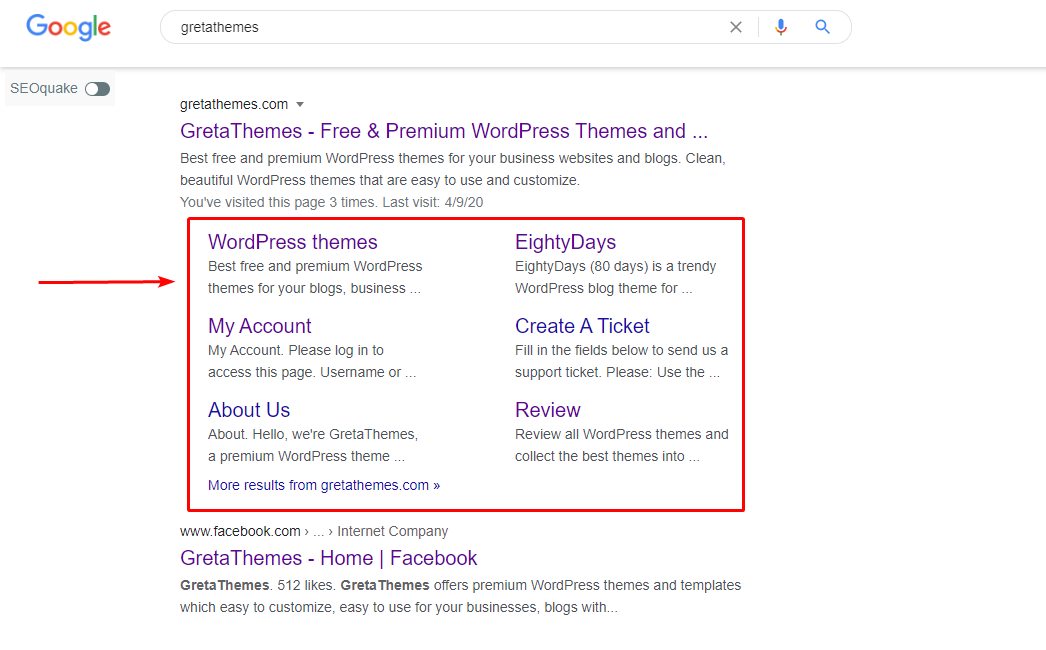Click the Internet Company breadcrumb text

click(x=392, y=531)
